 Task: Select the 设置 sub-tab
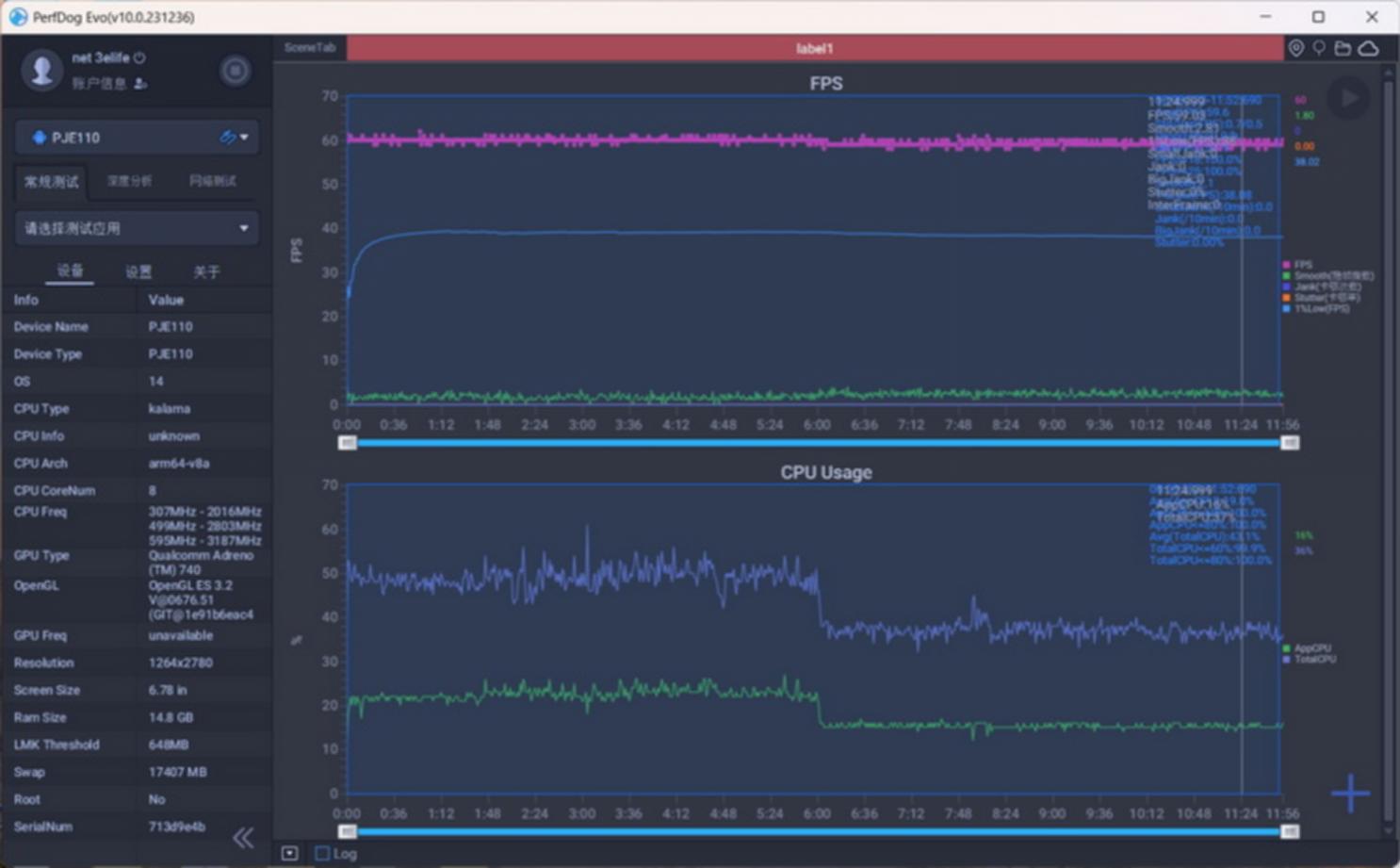(138, 271)
